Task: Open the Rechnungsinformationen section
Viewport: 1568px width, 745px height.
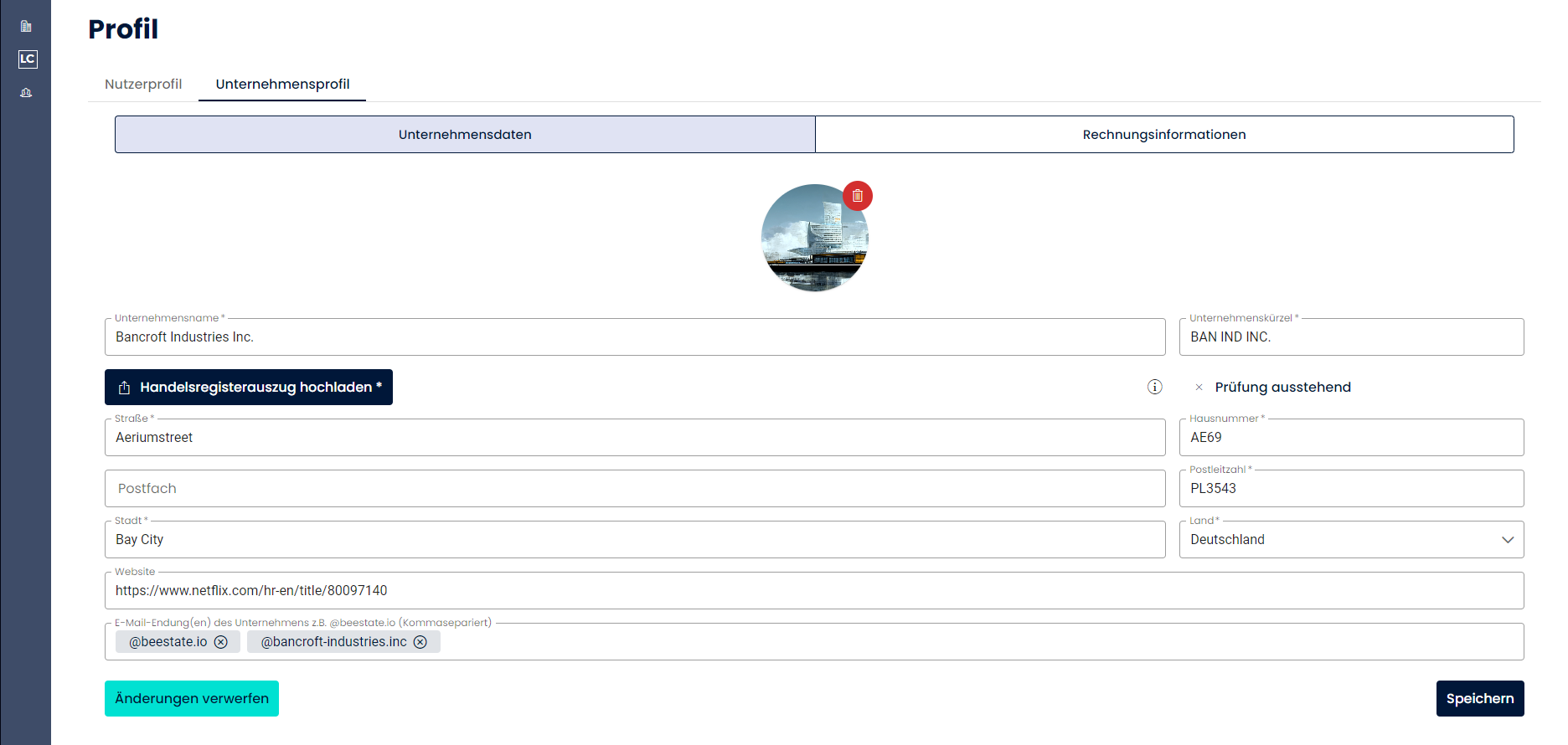Action: 1163,135
